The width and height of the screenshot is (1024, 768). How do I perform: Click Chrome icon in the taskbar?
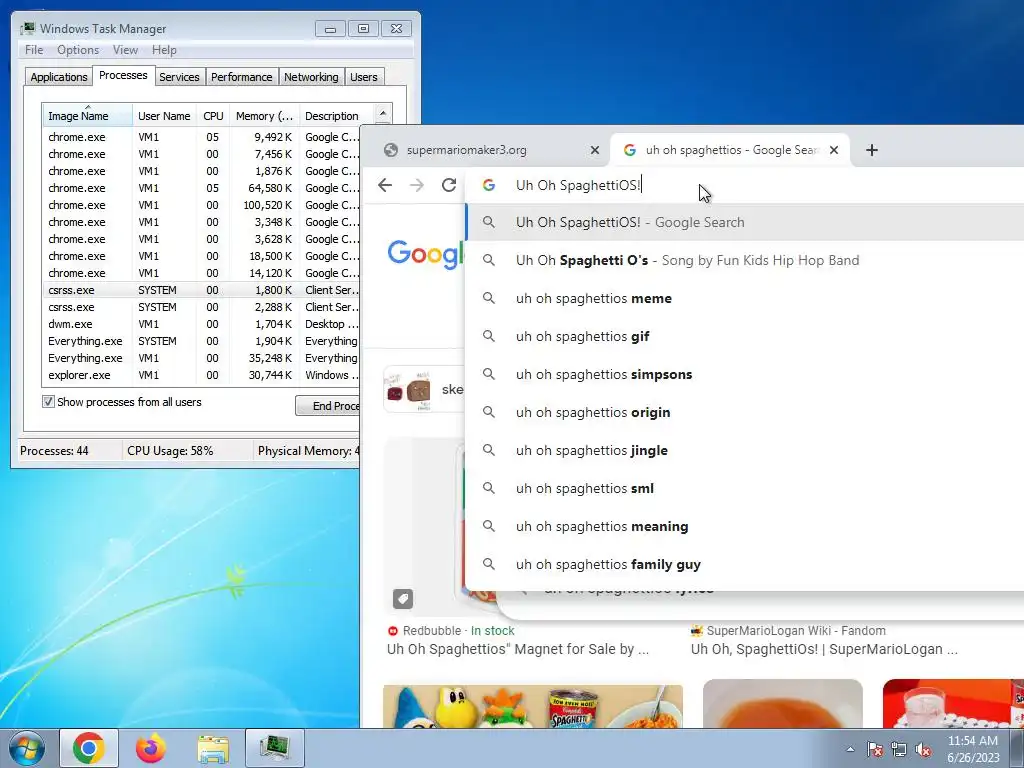89,748
